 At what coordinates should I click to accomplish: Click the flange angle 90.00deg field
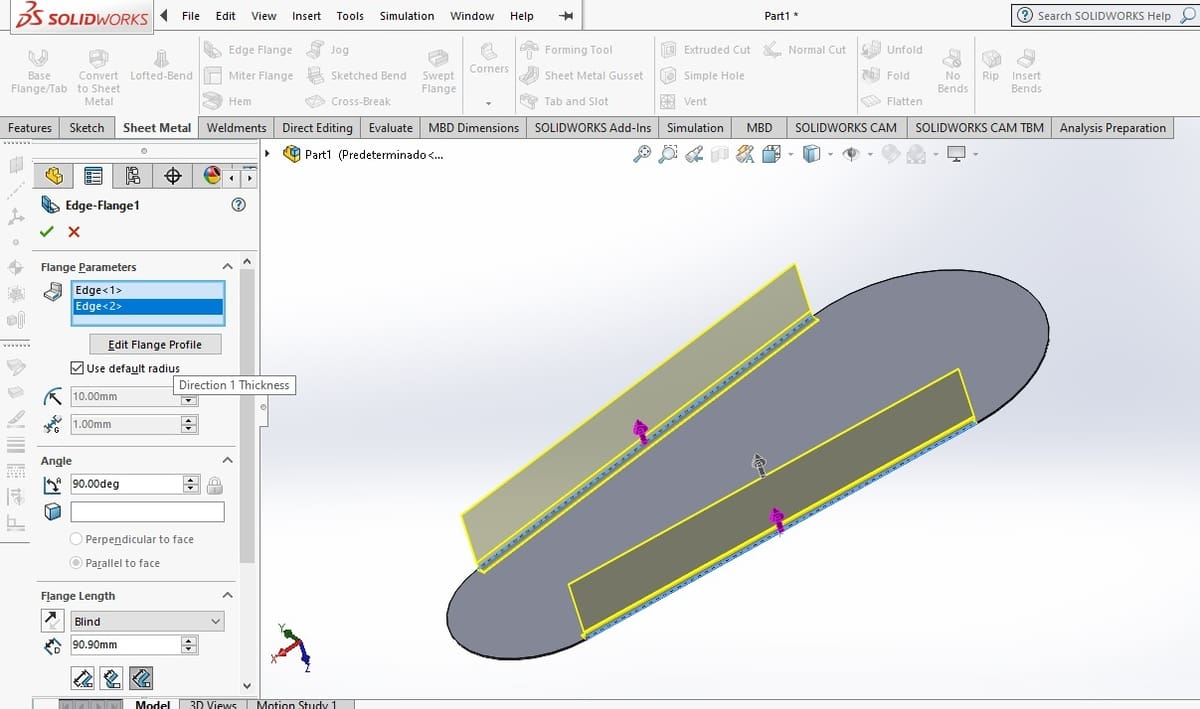point(125,484)
